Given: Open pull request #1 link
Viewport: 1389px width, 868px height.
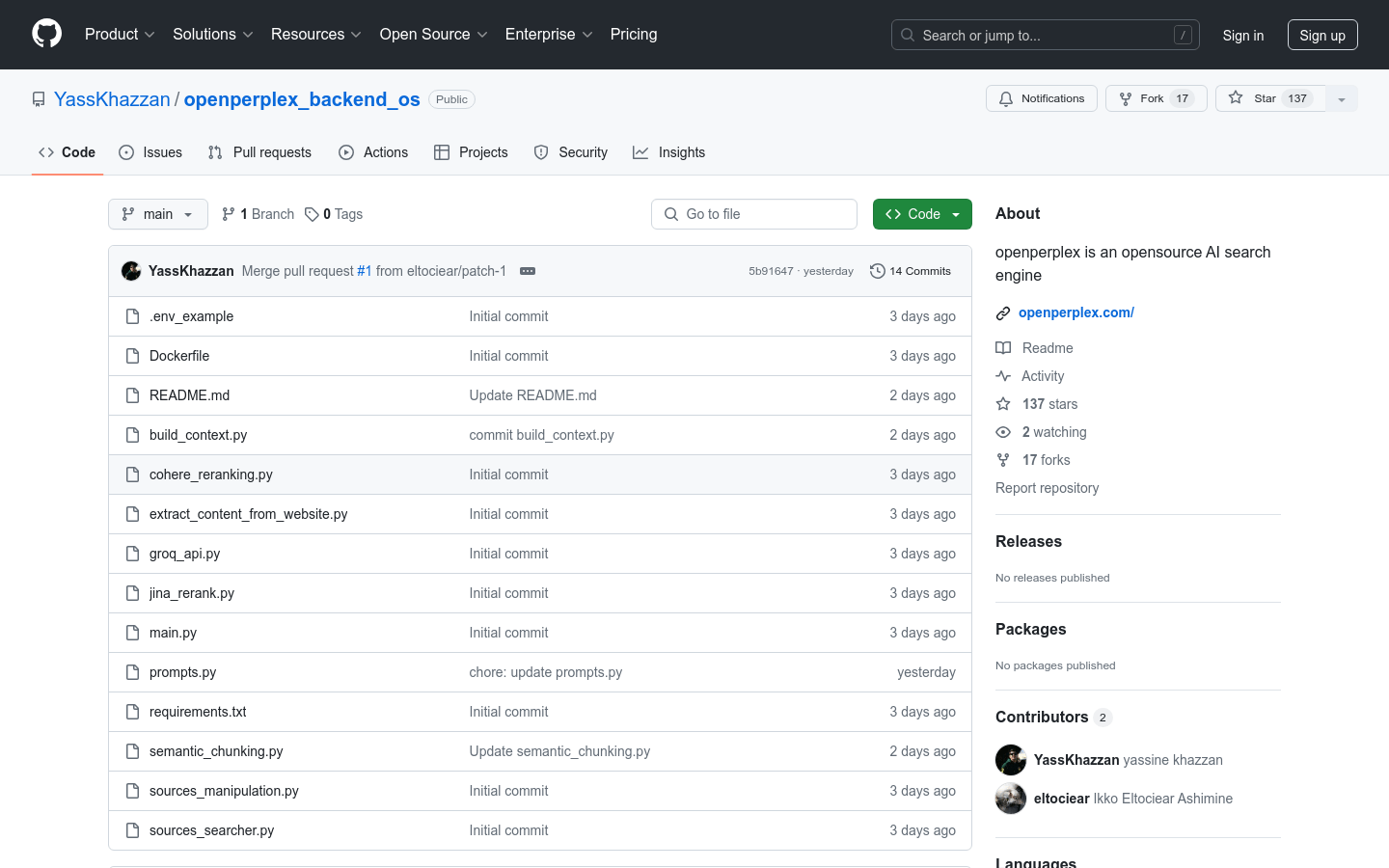Looking at the screenshot, I should [365, 271].
